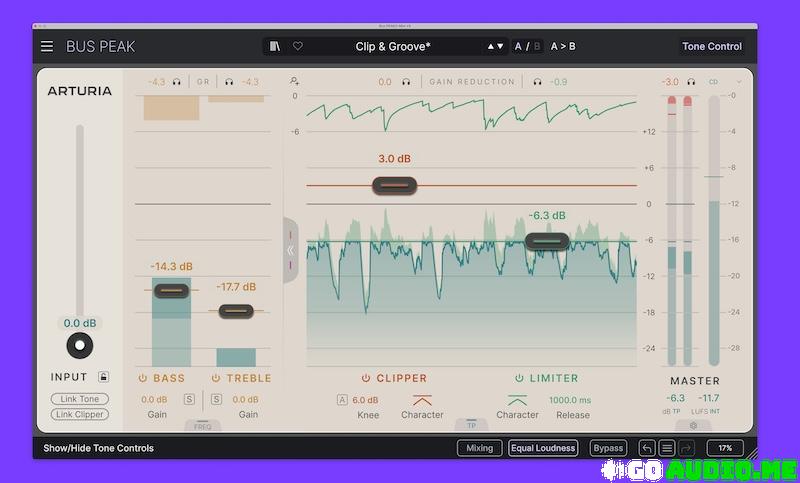Switch to the B state slot
Screen dimensions: 800x483
pyautogui.click(x=537, y=46)
